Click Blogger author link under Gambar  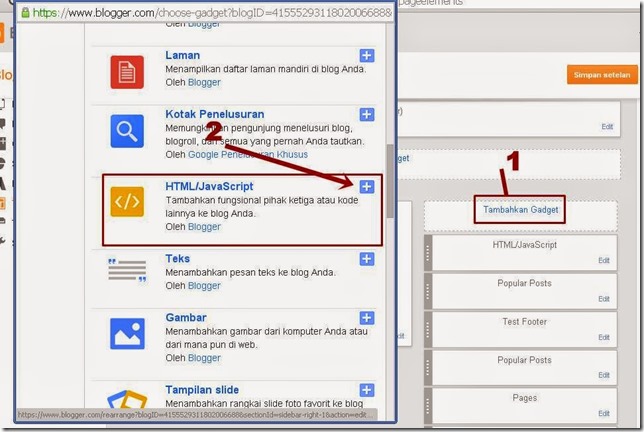(204, 358)
